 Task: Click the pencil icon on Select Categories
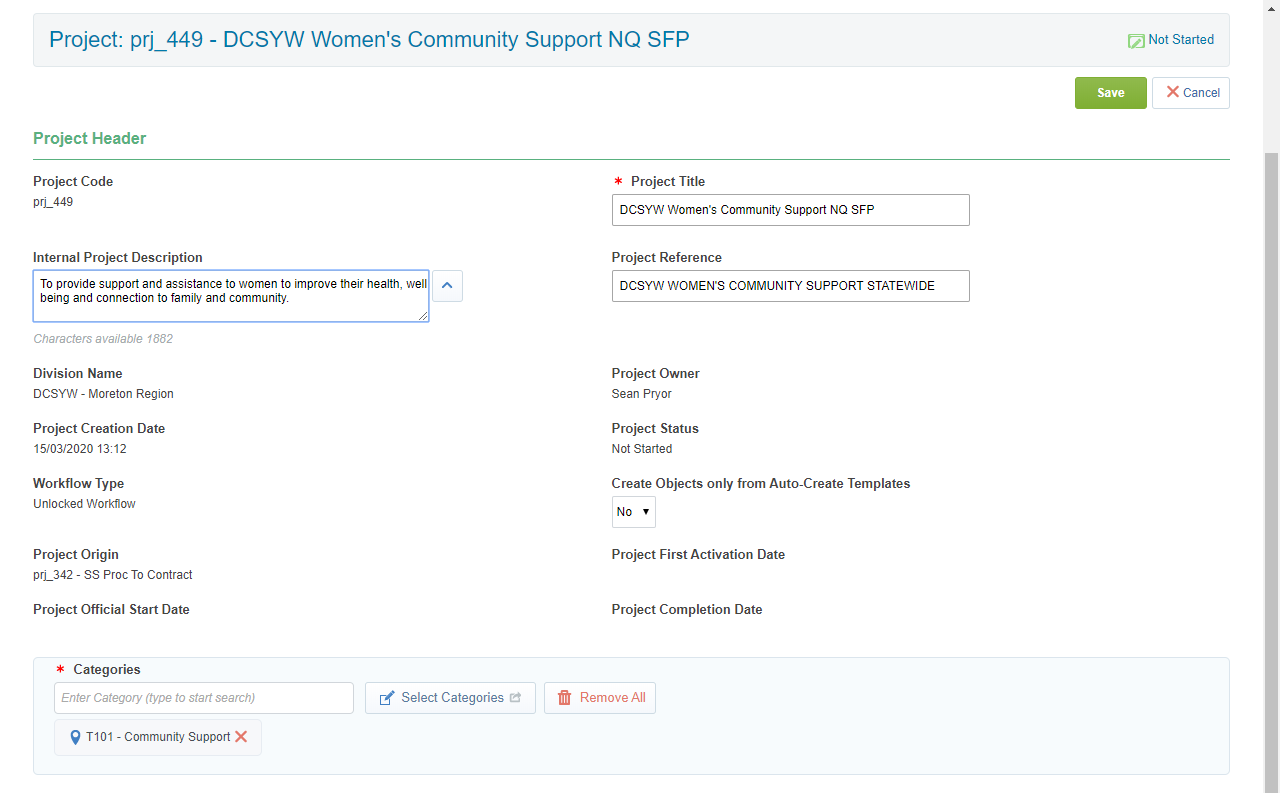[387, 698]
